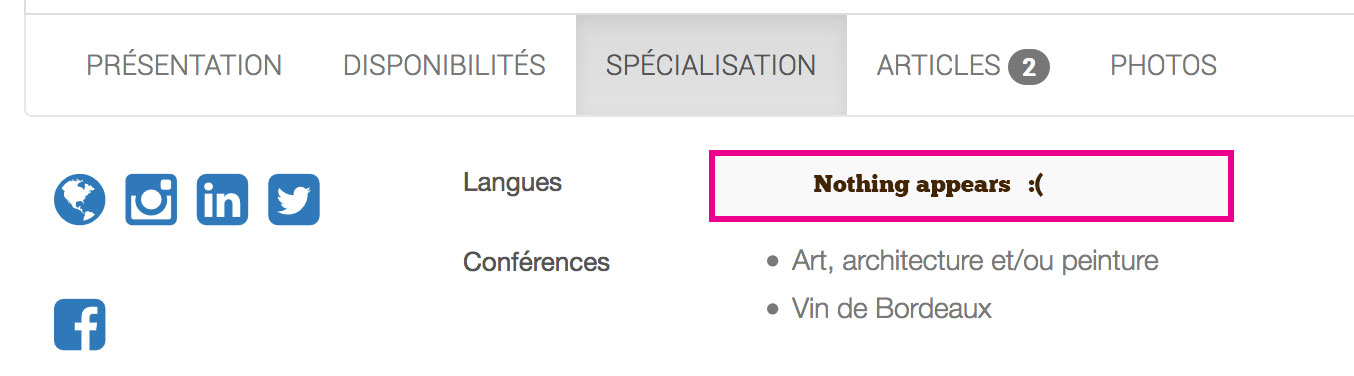
Task: Select Art, architecture et/ou peinture item
Action: click(x=975, y=262)
